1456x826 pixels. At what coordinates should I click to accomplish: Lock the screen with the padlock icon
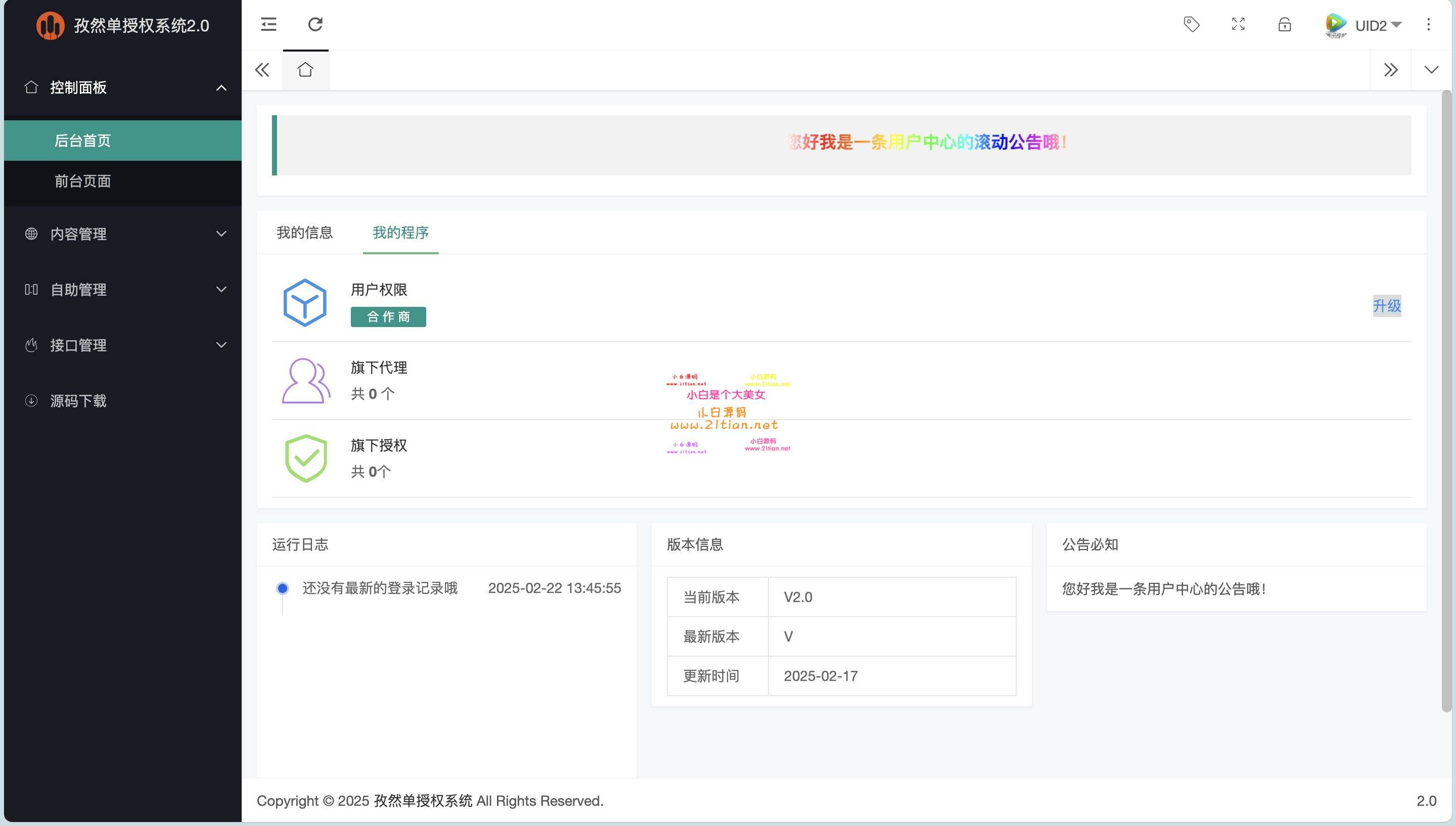point(1285,24)
